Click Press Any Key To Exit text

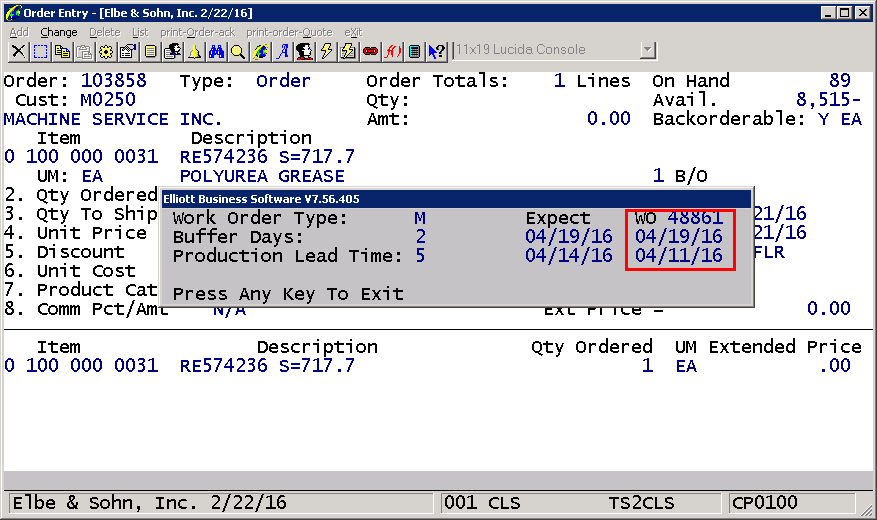pos(288,294)
